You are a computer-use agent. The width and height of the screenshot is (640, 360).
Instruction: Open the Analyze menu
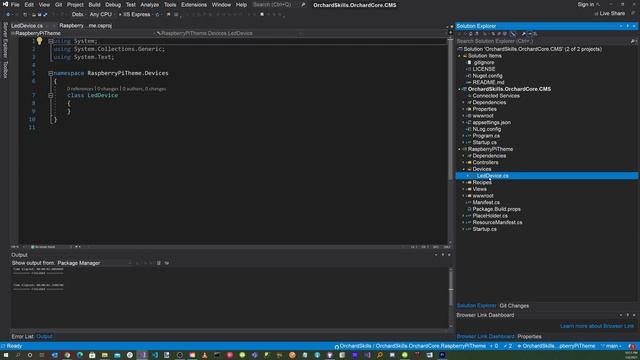tap(149, 5)
